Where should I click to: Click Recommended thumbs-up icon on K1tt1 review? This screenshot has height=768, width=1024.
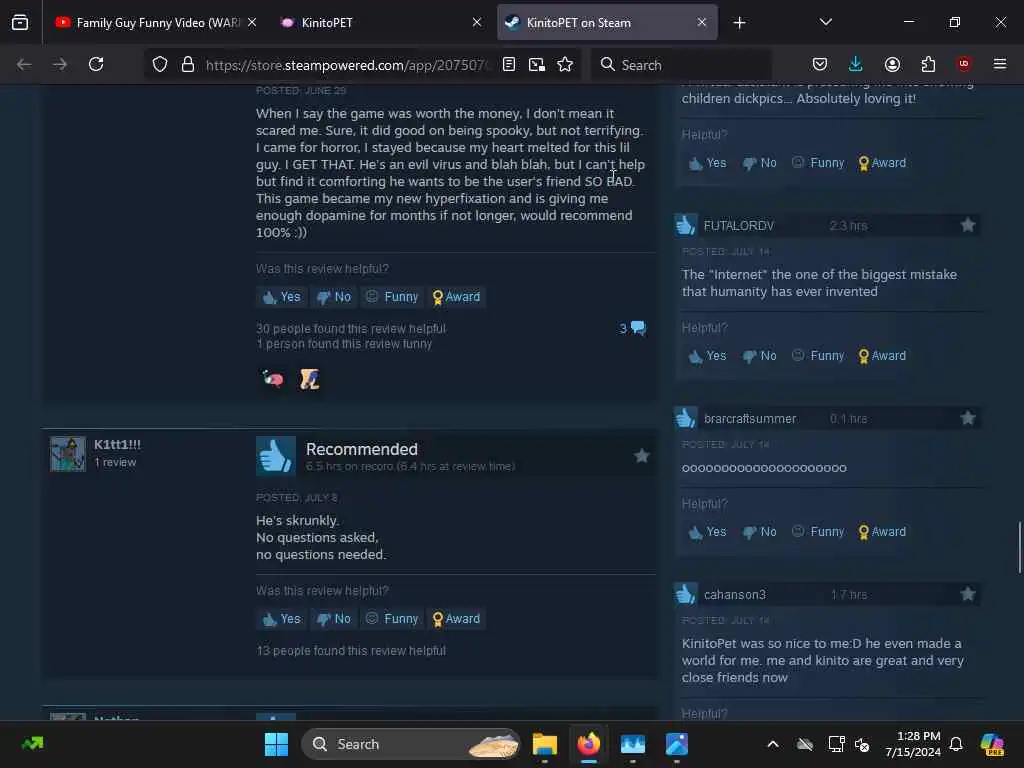[276, 455]
